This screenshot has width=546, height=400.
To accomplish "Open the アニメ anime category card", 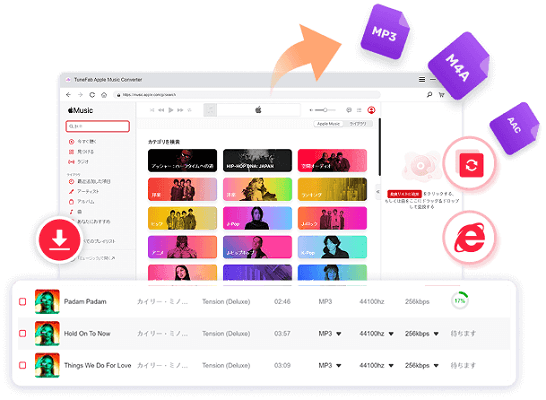I will tap(182, 247).
